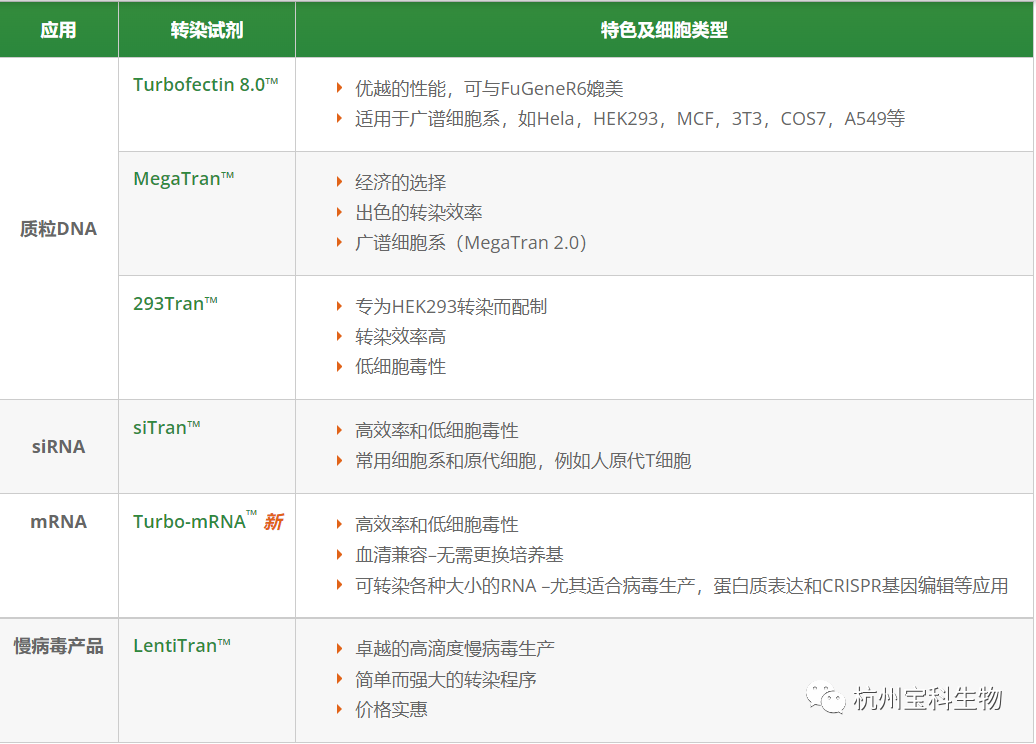The height and width of the screenshot is (744, 1036).
Task: Click text 广谱细胞系（MegaTran 2.0）
Action: [x=470, y=243]
